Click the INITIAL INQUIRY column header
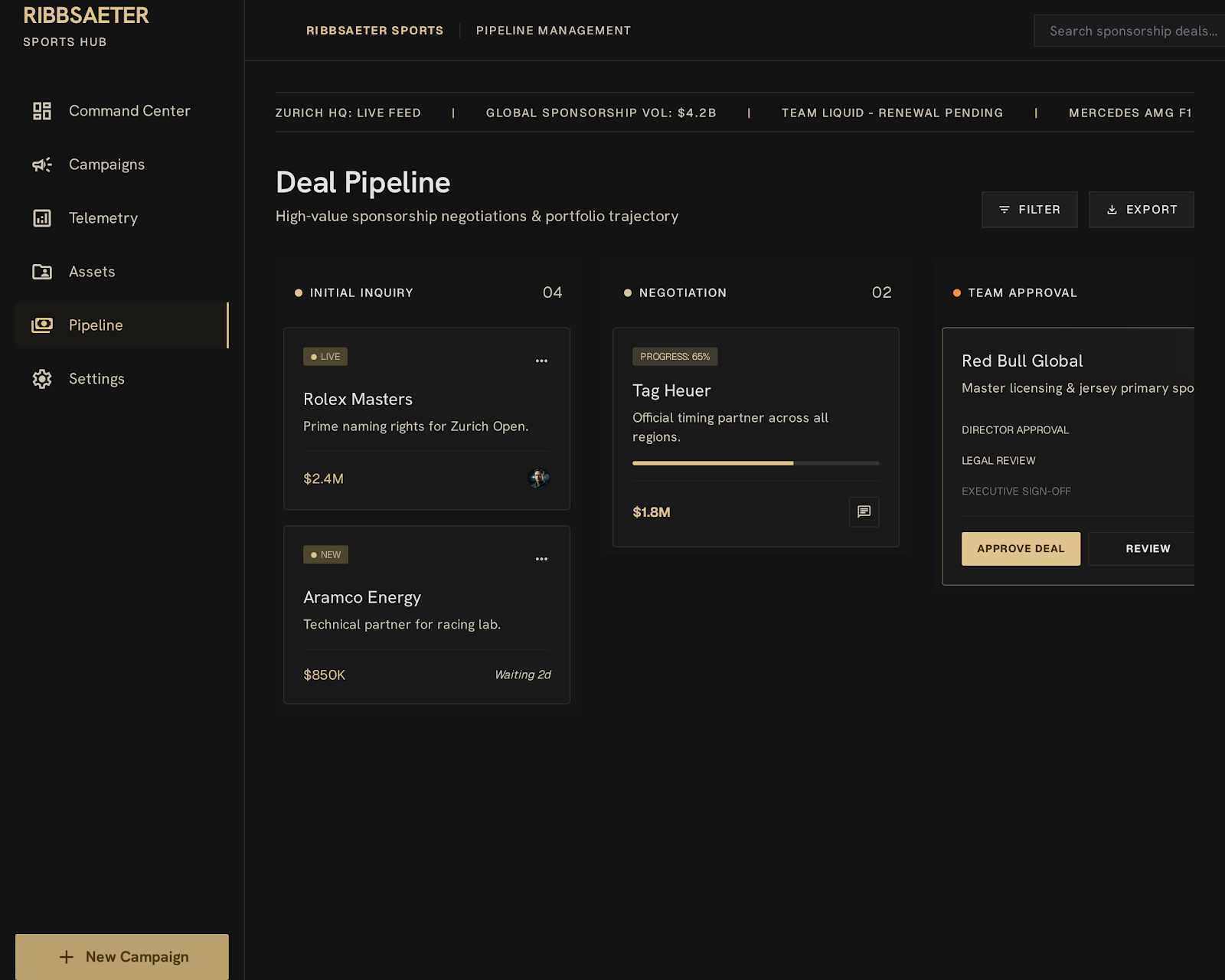Viewport: 1225px width, 980px height. (x=361, y=293)
